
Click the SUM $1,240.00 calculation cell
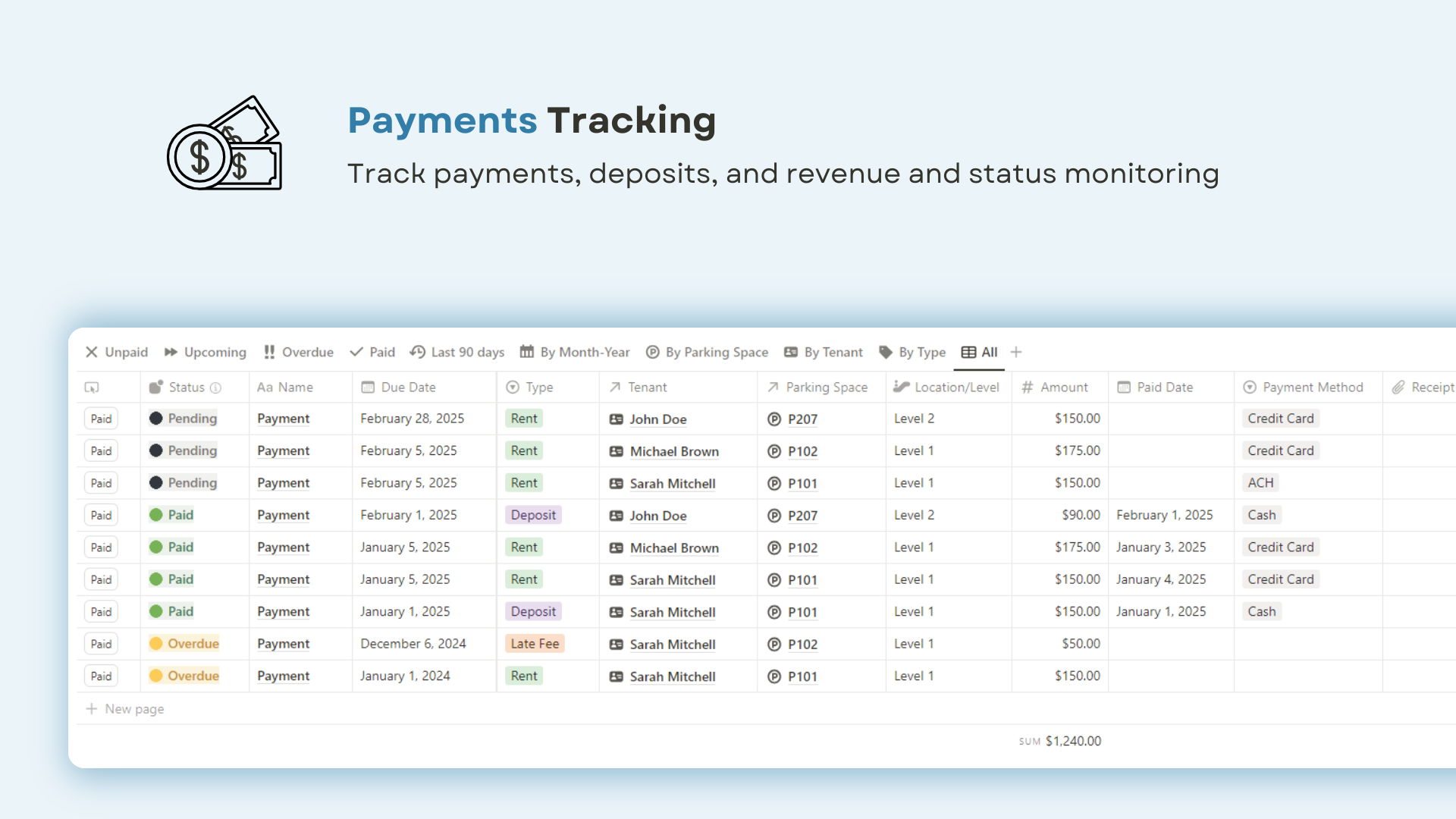click(x=1060, y=741)
